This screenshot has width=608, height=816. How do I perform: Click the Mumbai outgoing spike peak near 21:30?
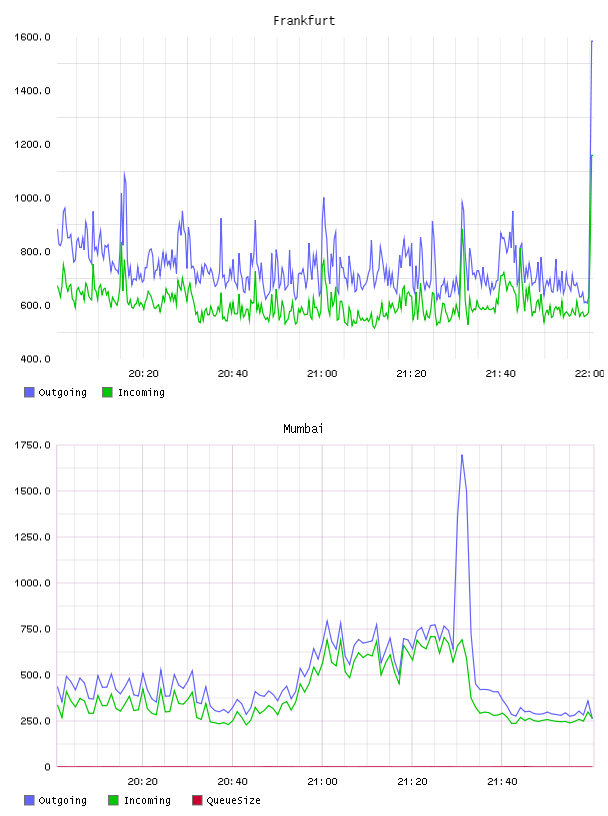pos(462,455)
